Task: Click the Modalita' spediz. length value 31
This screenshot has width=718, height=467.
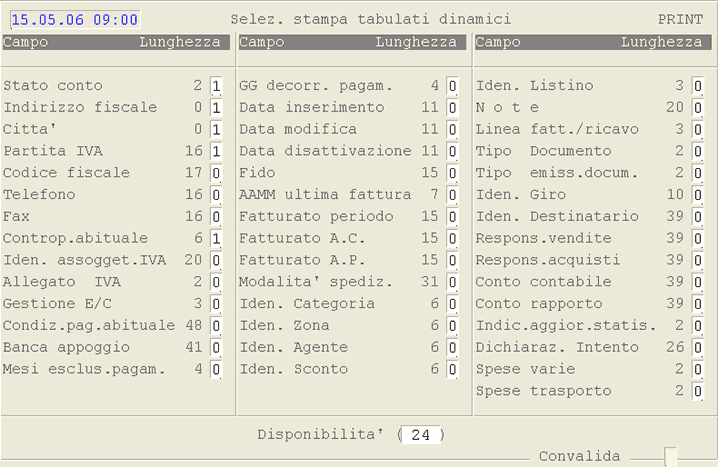Action: pyautogui.click(x=430, y=282)
